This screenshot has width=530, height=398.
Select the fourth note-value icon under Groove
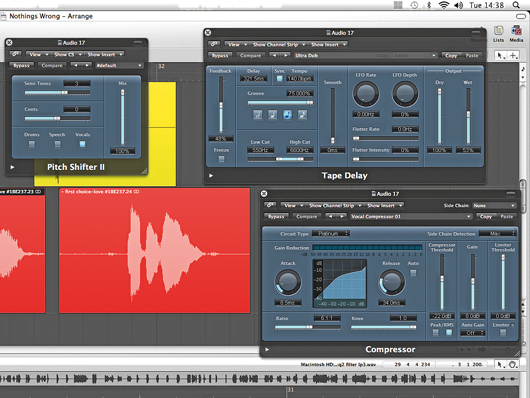tap(302, 115)
